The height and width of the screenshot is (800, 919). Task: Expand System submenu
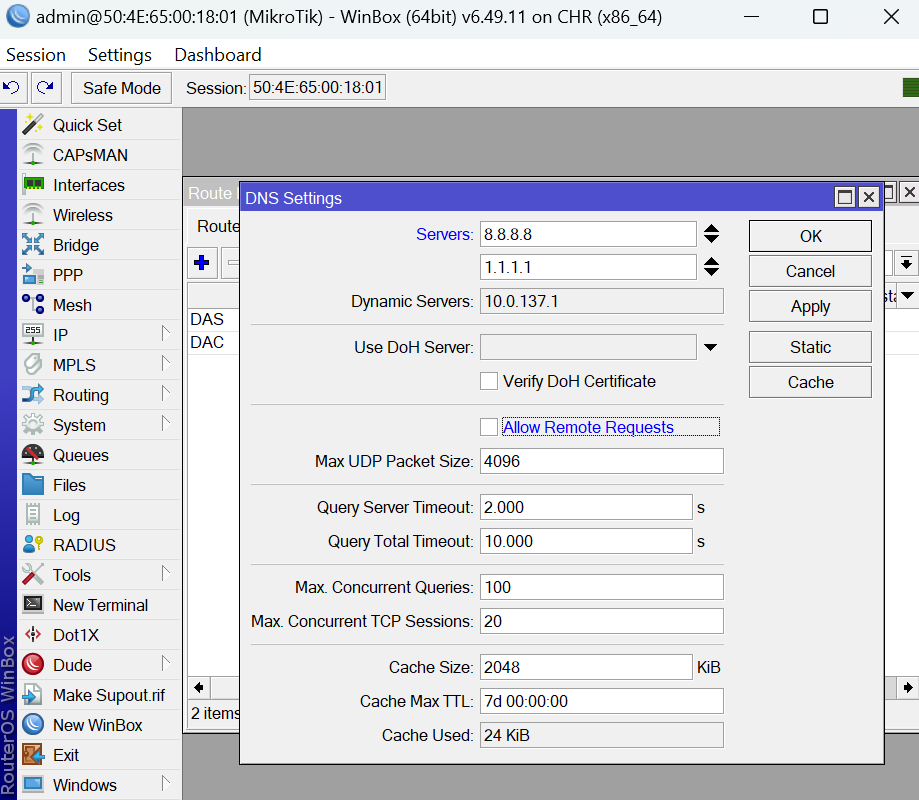point(166,423)
